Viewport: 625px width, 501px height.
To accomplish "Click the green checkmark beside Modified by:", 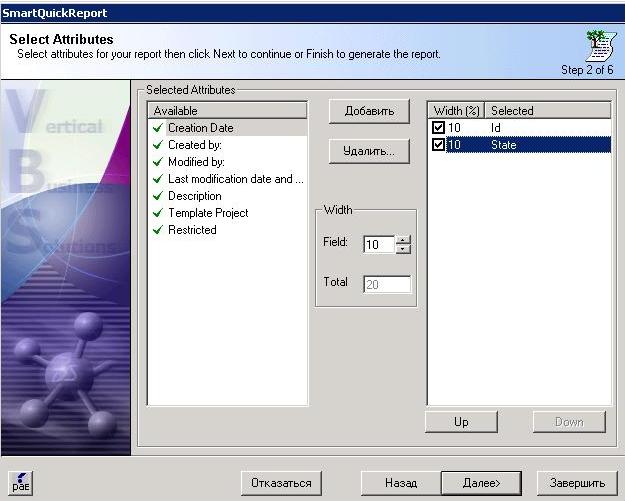I will (x=158, y=162).
